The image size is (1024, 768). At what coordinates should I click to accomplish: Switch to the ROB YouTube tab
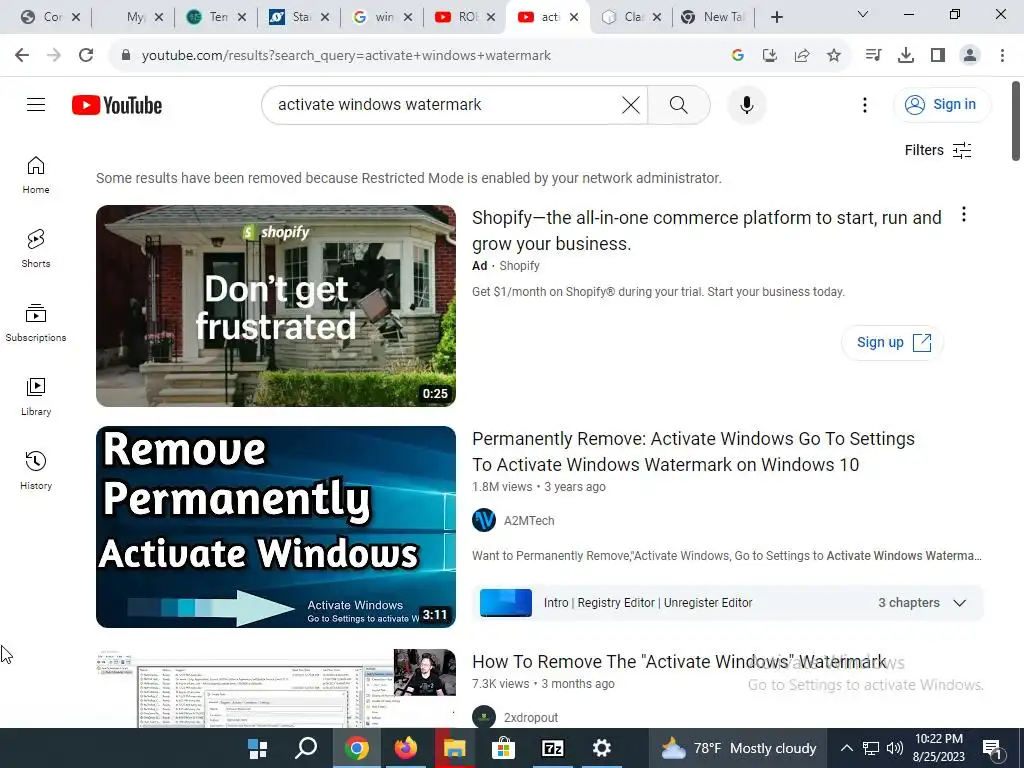click(x=467, y=17)
